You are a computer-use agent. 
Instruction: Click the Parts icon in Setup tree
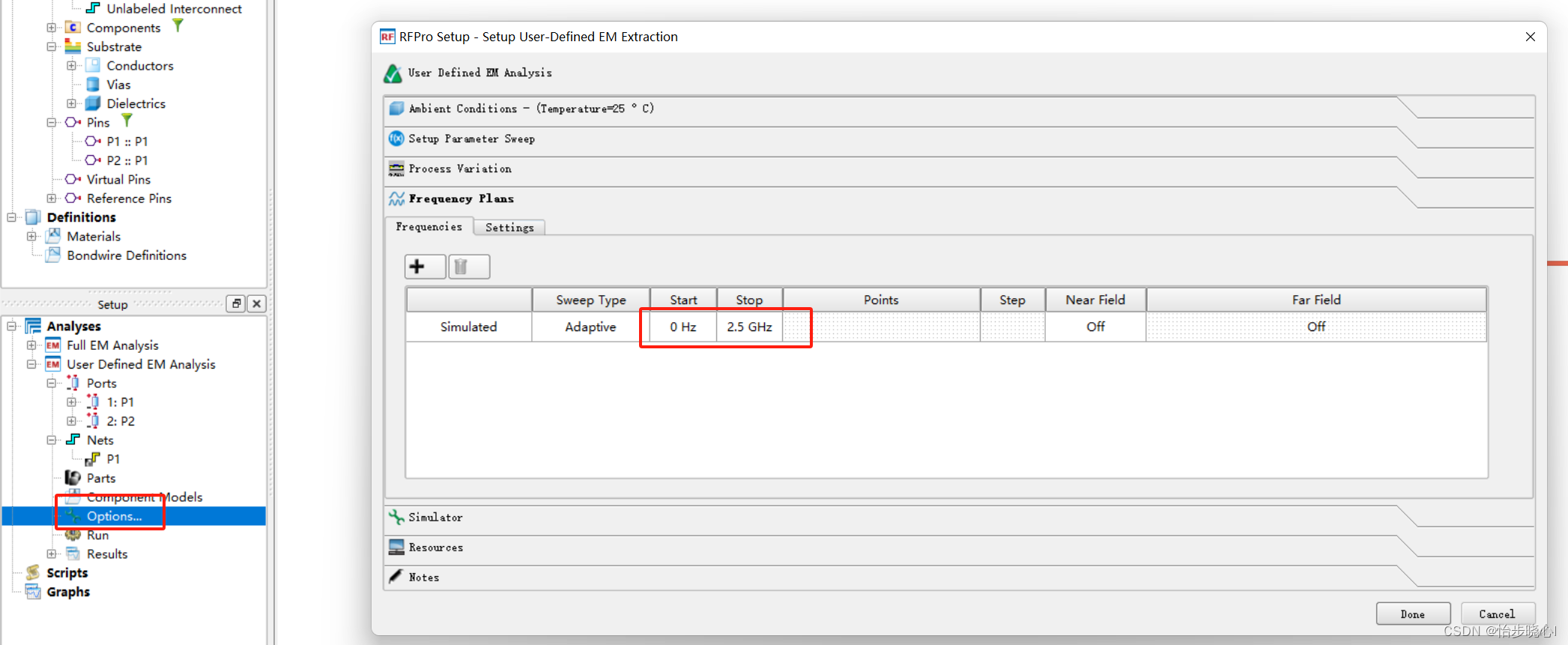pyautogui.click(x=73, y=478)
